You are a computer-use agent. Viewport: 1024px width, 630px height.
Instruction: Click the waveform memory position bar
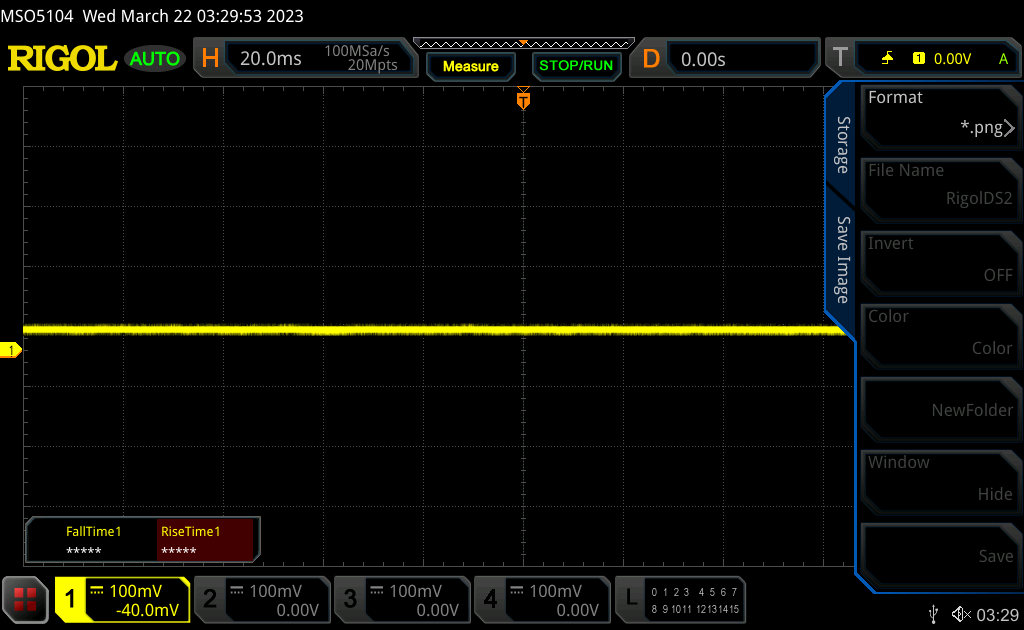pos(524,44)
